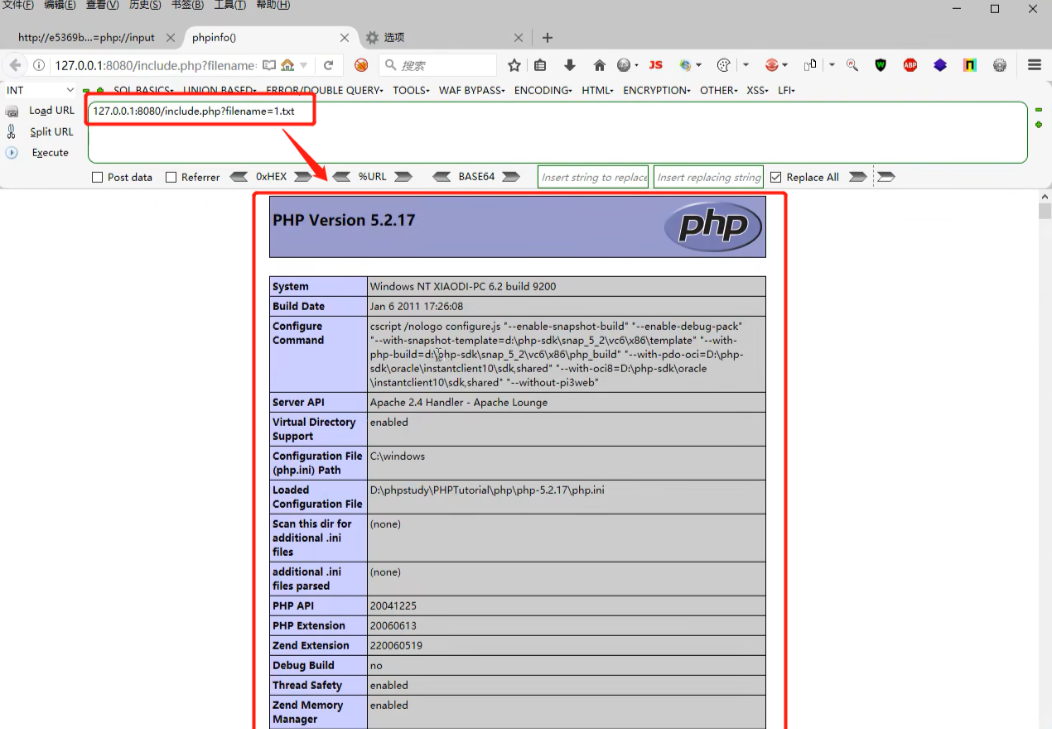Open the TOOLS dropdown in HackBar
Image resolution: width=1052 pixels, height=729 pixels.
pos(411,90)
